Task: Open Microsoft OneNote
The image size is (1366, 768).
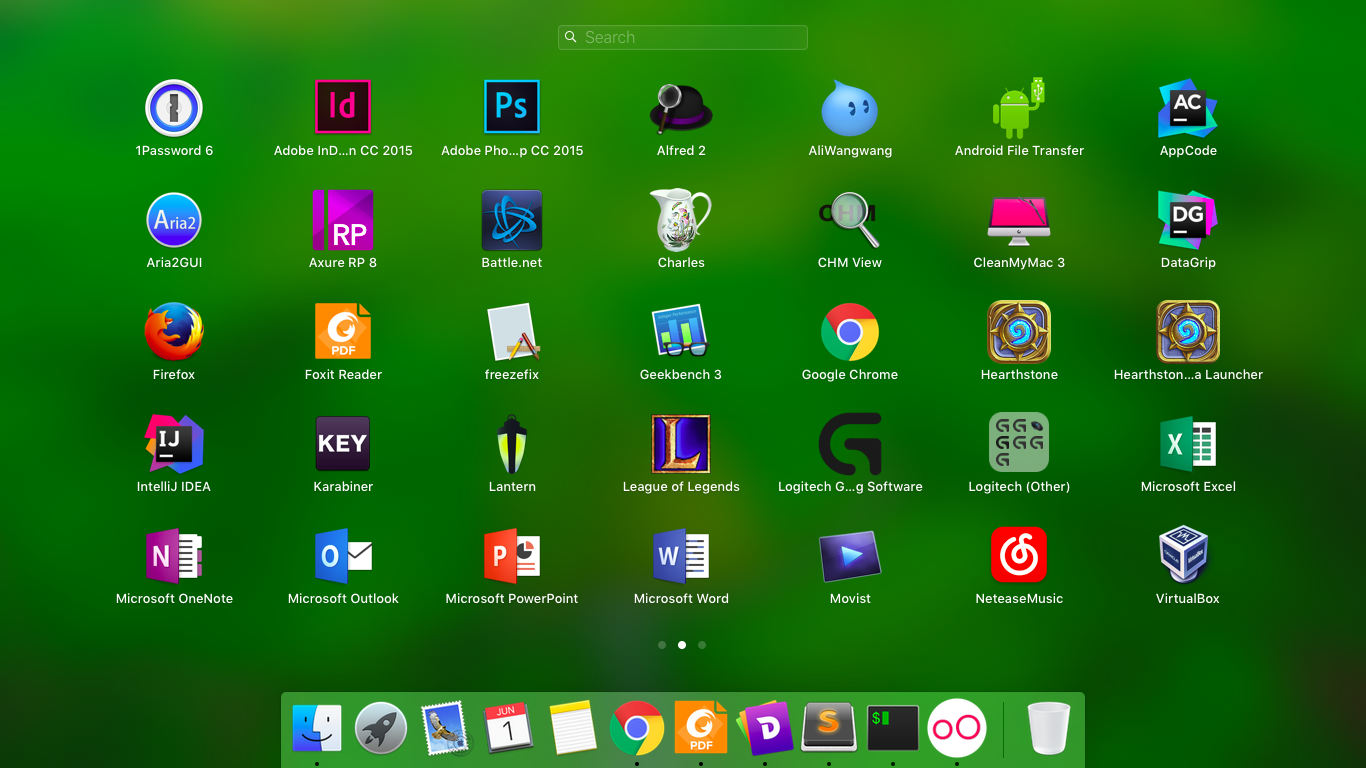Action: 174,556
